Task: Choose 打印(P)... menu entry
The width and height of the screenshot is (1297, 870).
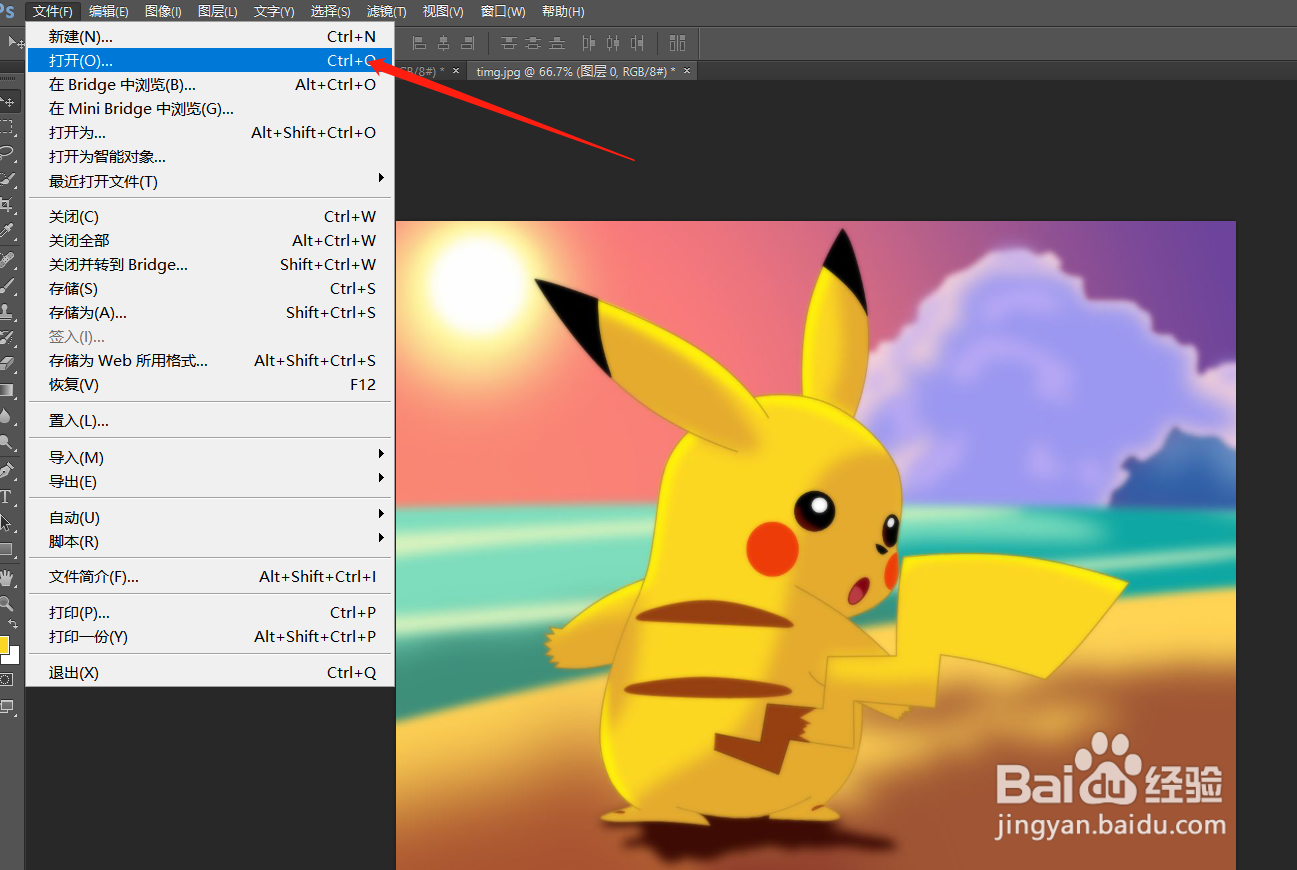Action: click(211, 612)
